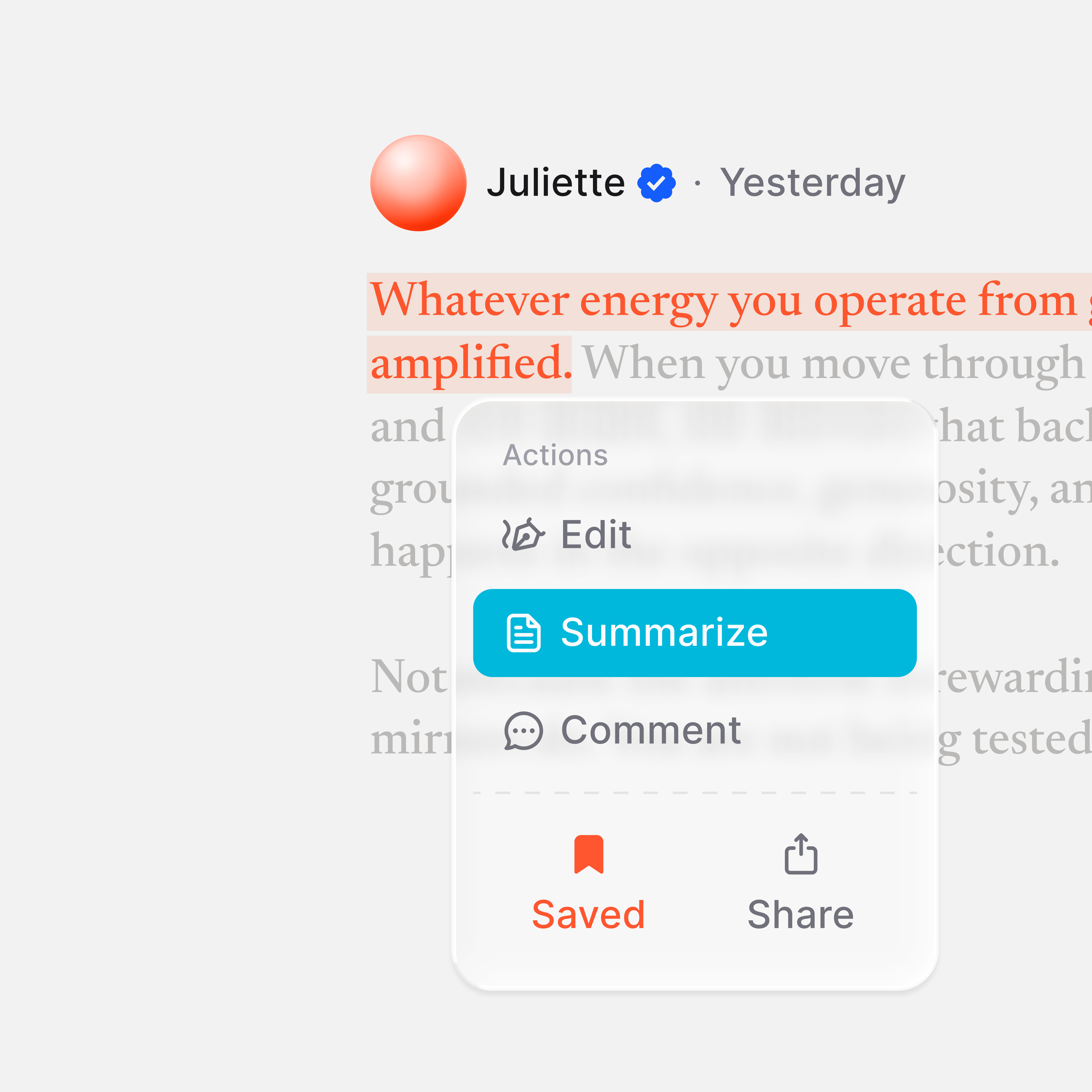Toggle the Saved bookmark state

[x=588, y=883]
